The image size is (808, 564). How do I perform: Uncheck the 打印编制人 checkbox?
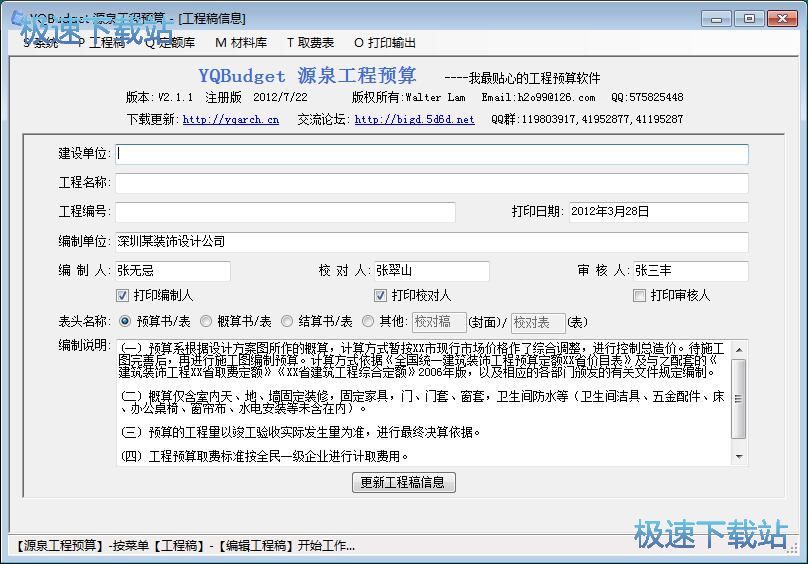click(x=123, y=296)
